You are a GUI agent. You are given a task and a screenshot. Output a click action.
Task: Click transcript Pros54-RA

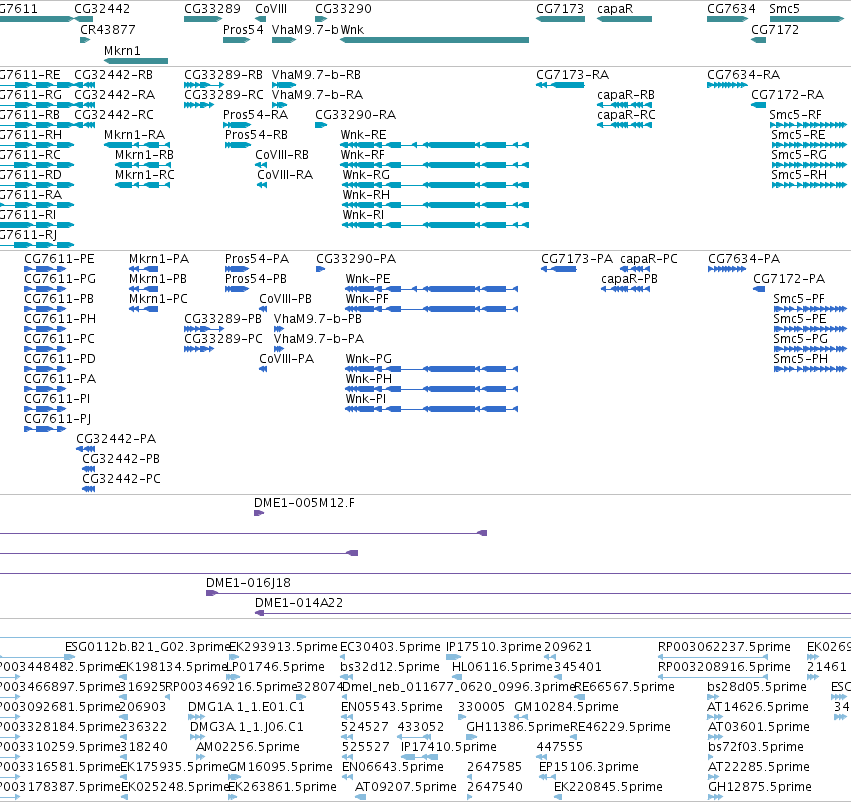click(x=256, y=114)
